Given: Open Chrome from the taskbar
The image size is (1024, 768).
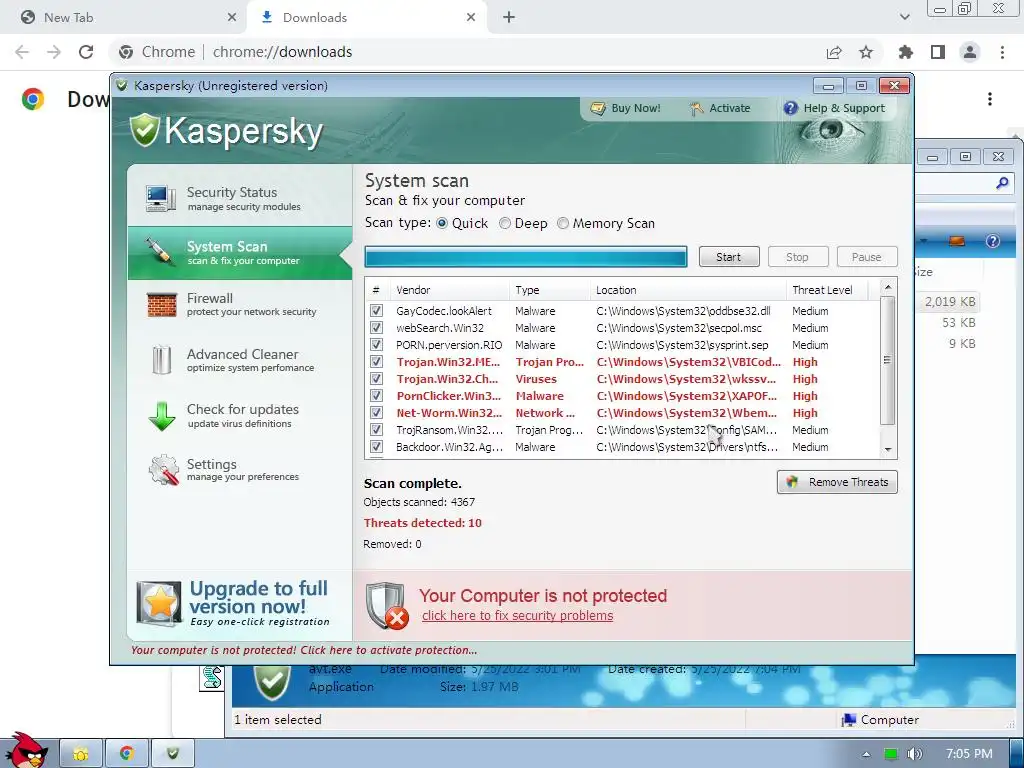Looking at the screenshot, I should click(127, 754).
